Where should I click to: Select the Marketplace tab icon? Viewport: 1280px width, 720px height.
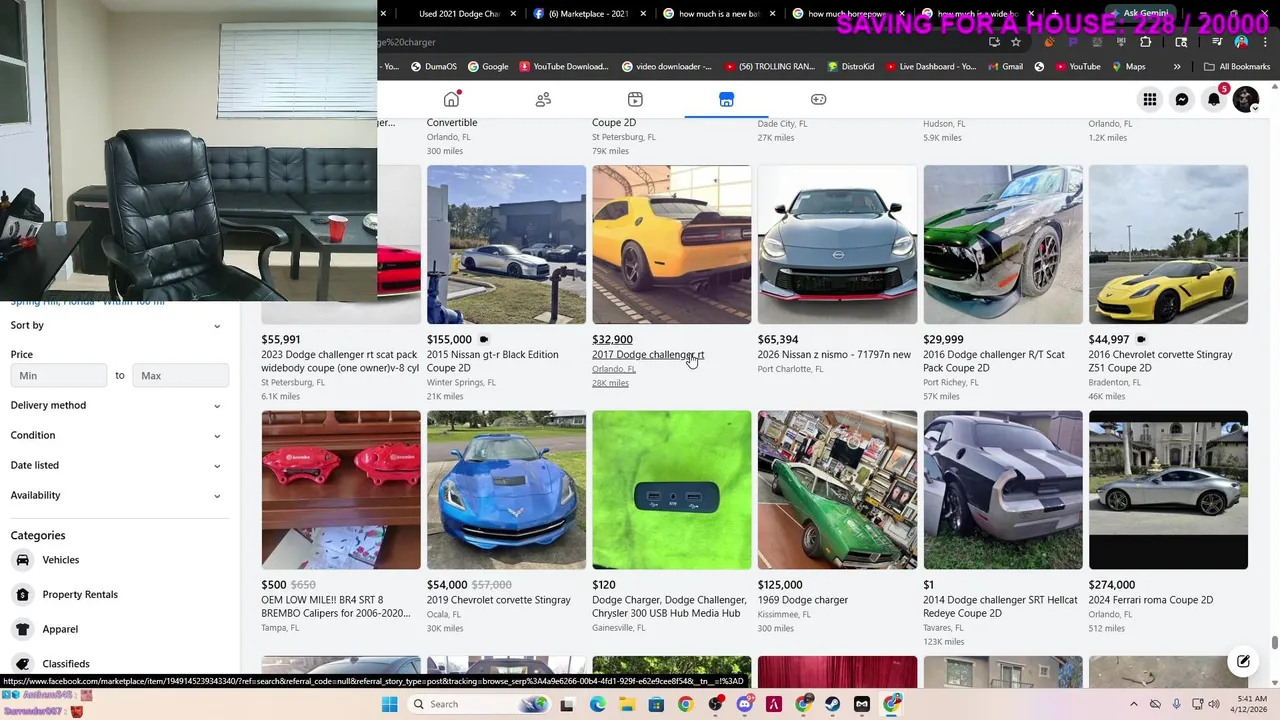727,99
